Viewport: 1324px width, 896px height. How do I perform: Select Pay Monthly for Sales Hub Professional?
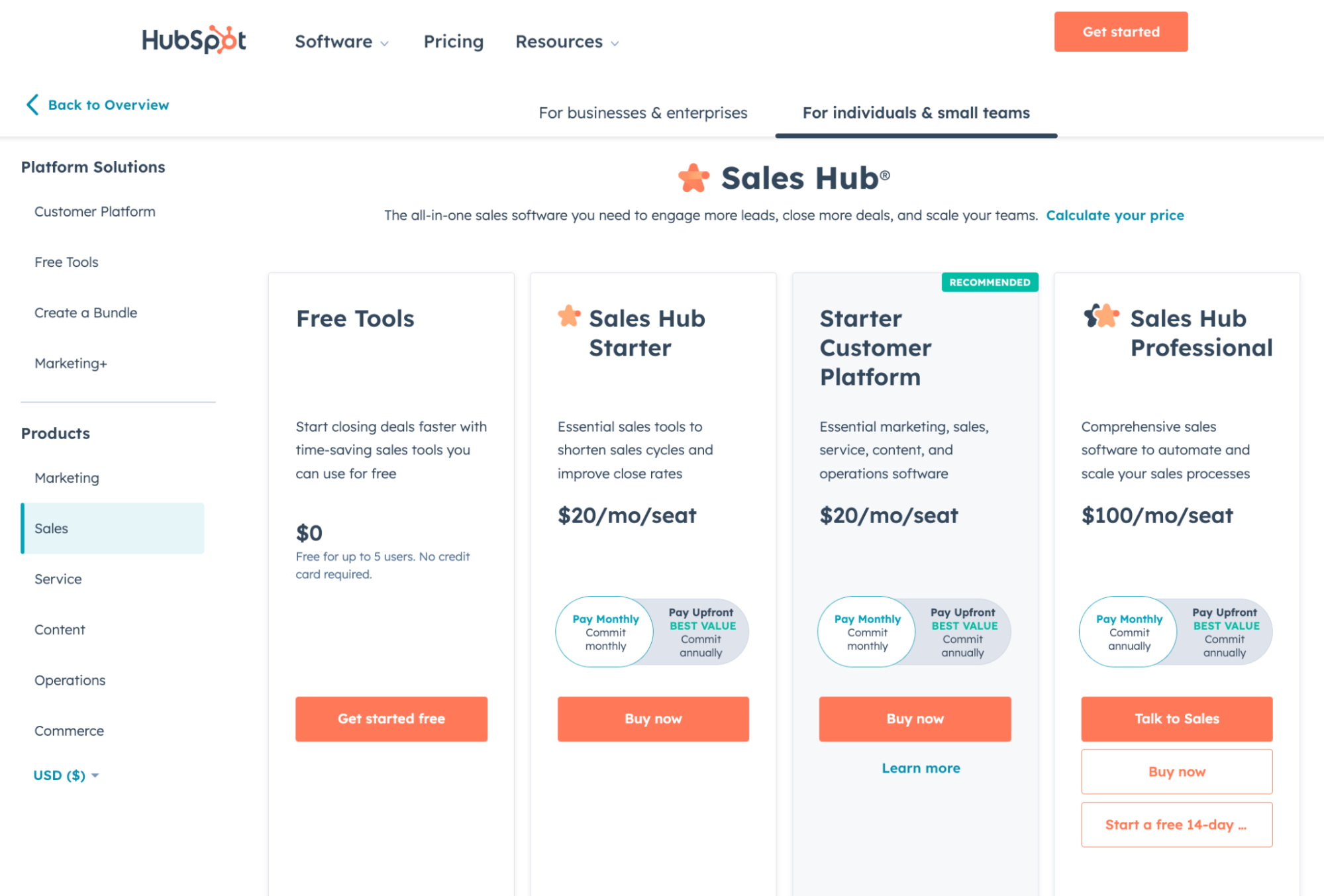point(1129,632)
